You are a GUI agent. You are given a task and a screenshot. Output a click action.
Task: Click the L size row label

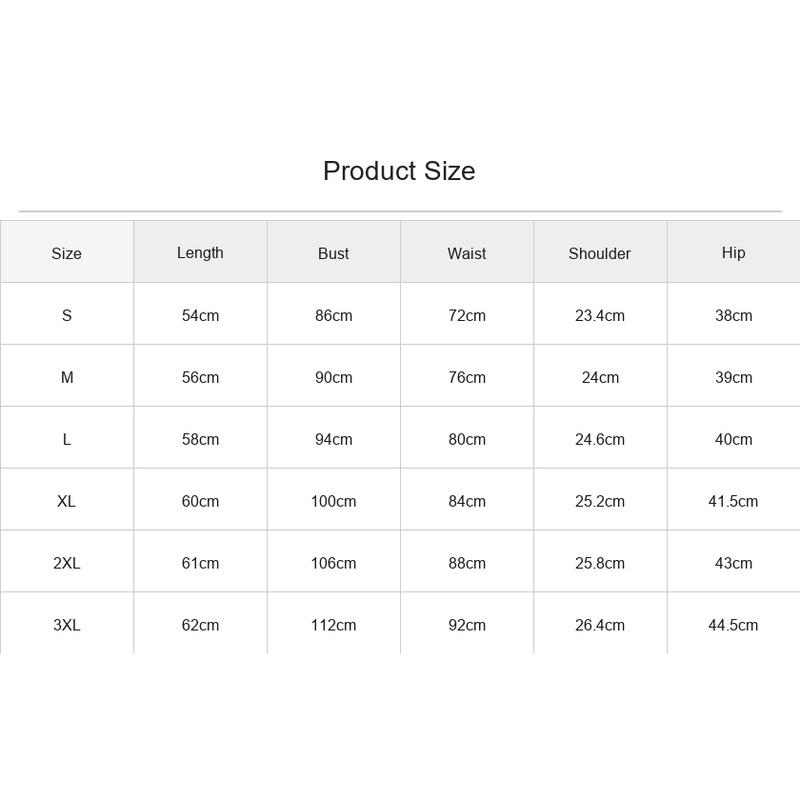tap(67, 439)
